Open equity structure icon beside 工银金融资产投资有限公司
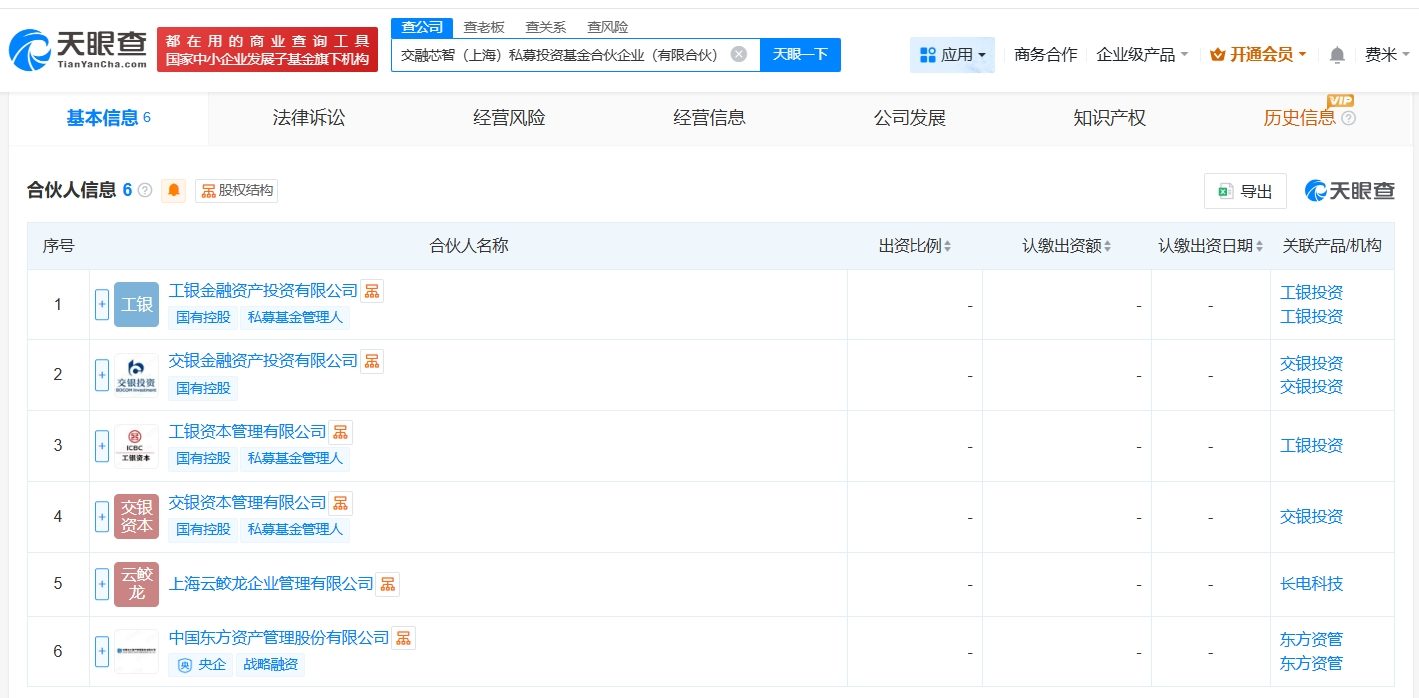The width and height of the screenshot is (1419, 698). click(x=372, y=291)
